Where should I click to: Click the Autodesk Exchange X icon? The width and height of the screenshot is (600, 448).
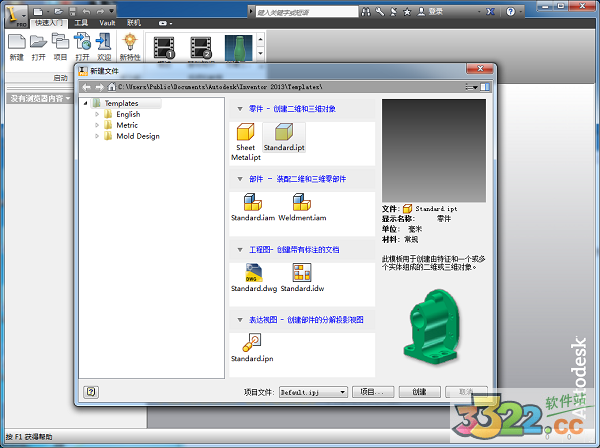(490, 12)
